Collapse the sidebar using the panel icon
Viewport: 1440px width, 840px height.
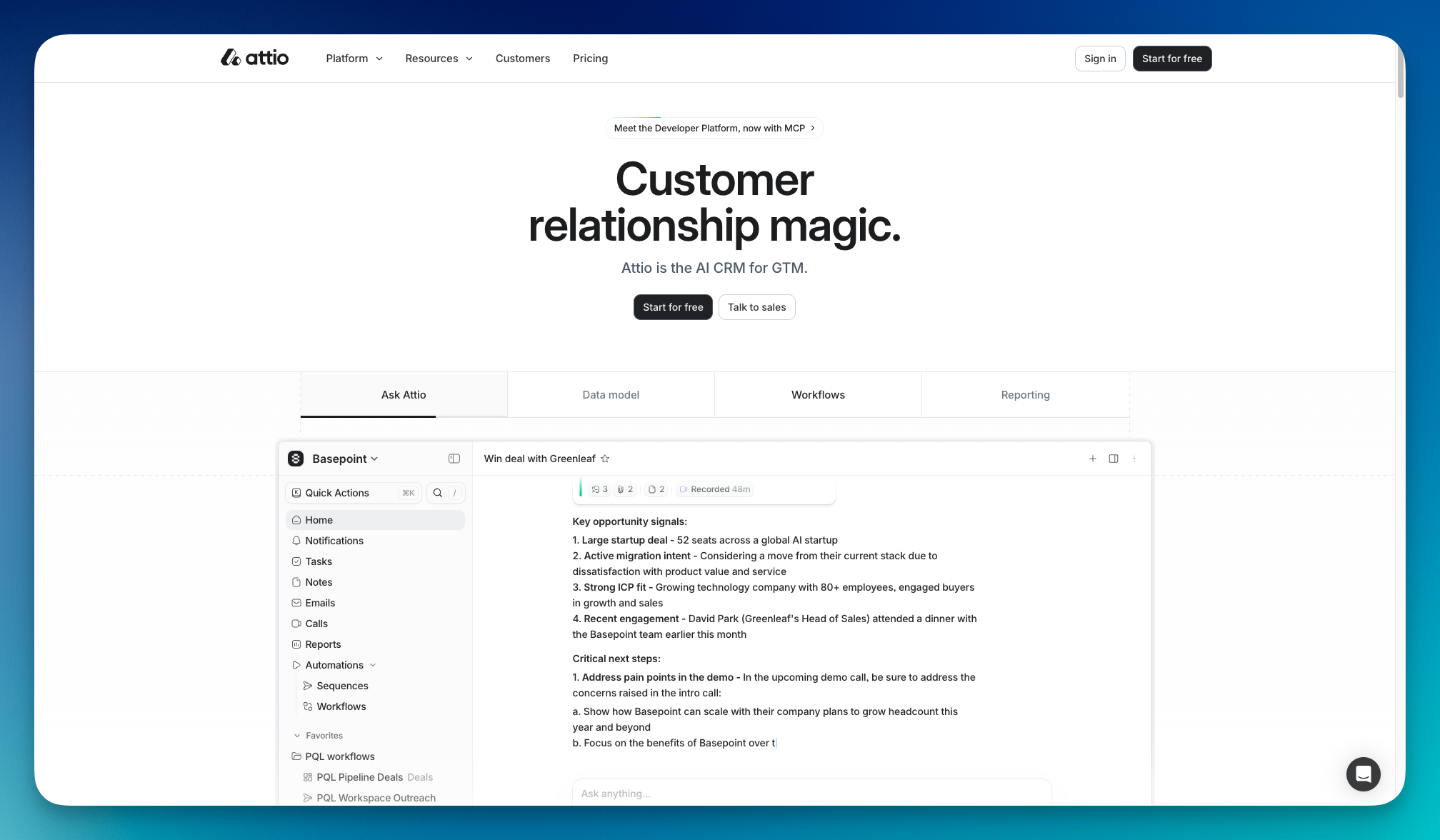click(454, 459)
